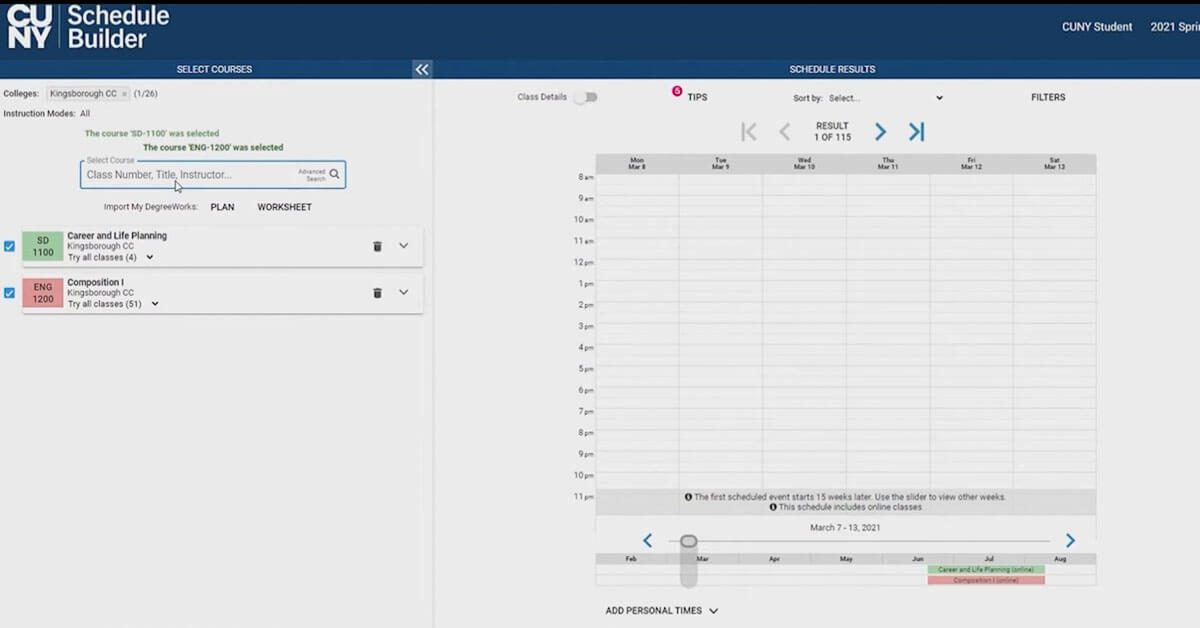Image resolution: width=1200 pixels, height=628 pixels.
Task: Import DegreeWorks Worksheet
Action: [284, 207]
